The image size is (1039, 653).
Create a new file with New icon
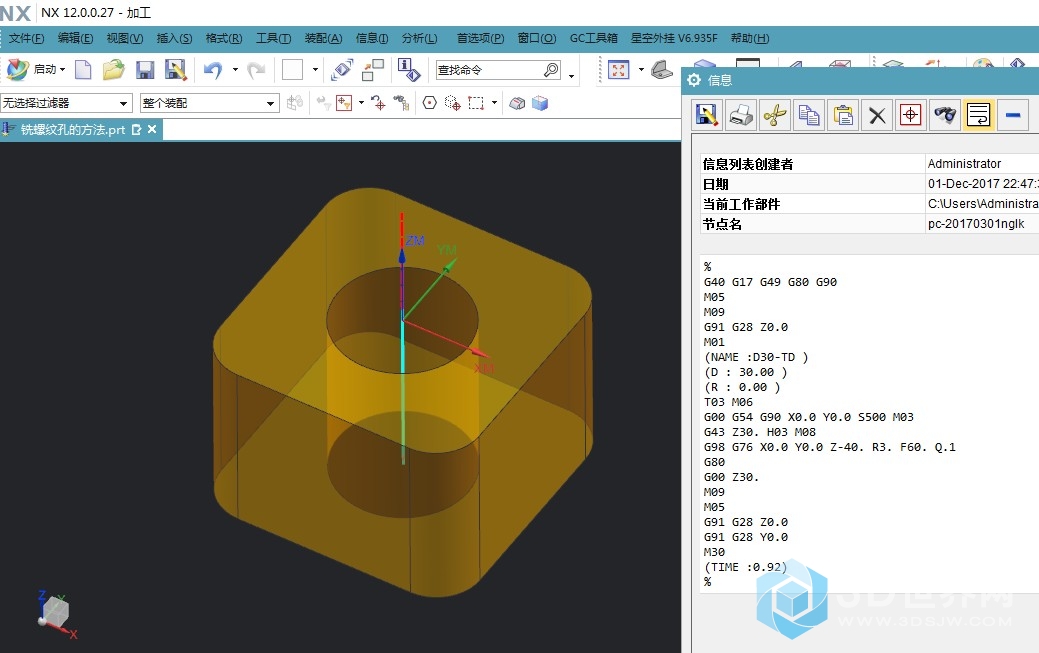[x=83, y=69]
